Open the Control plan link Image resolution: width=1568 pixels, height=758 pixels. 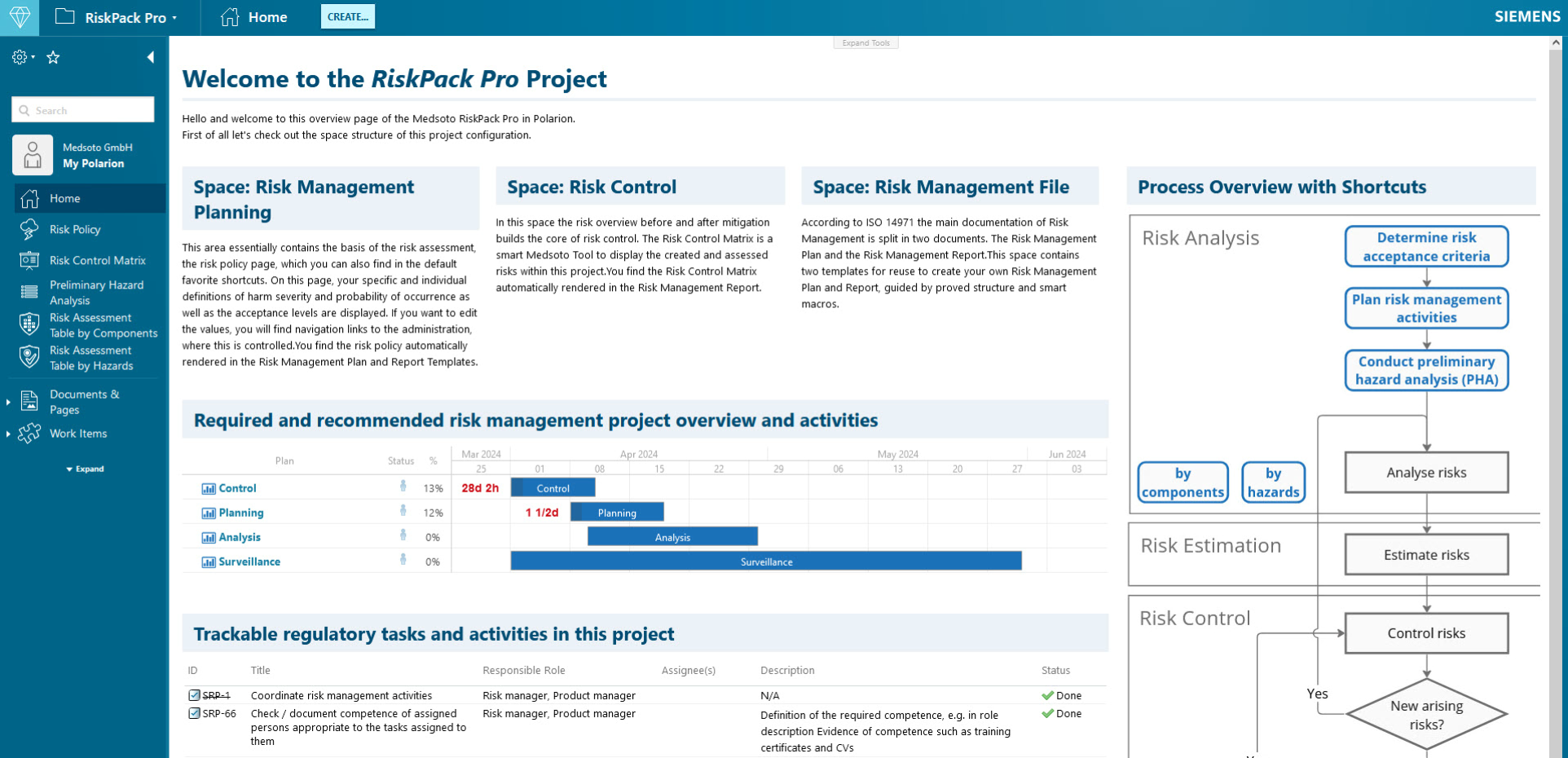[x=237, y=488]
